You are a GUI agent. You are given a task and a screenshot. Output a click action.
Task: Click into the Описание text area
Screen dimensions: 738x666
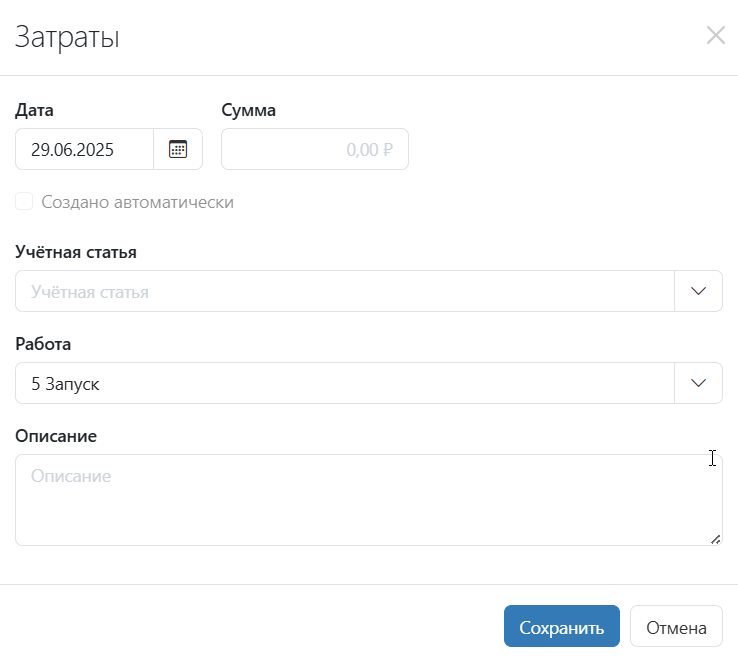[369, 500]
